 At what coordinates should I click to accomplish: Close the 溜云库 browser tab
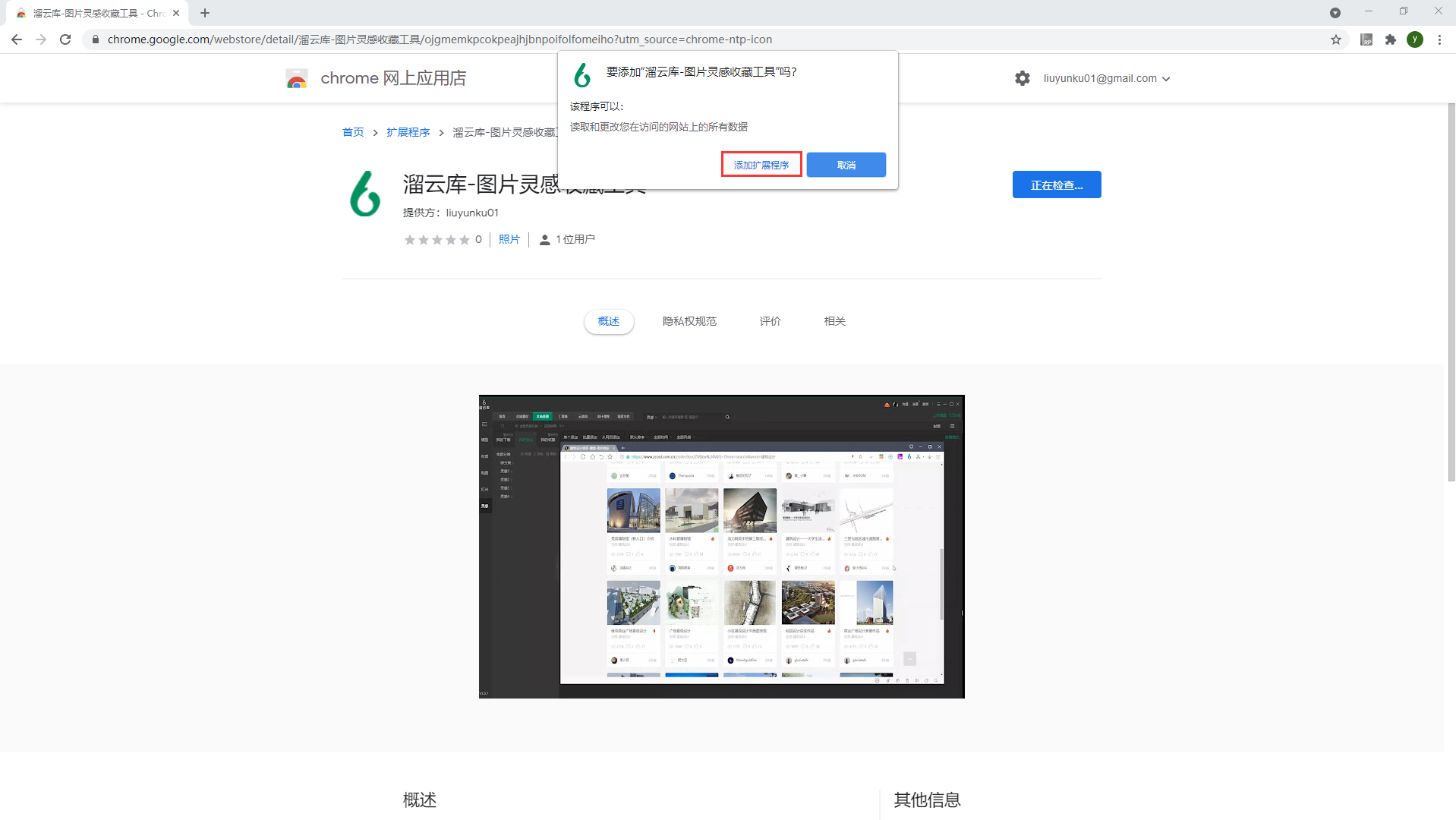pos(176,13)
